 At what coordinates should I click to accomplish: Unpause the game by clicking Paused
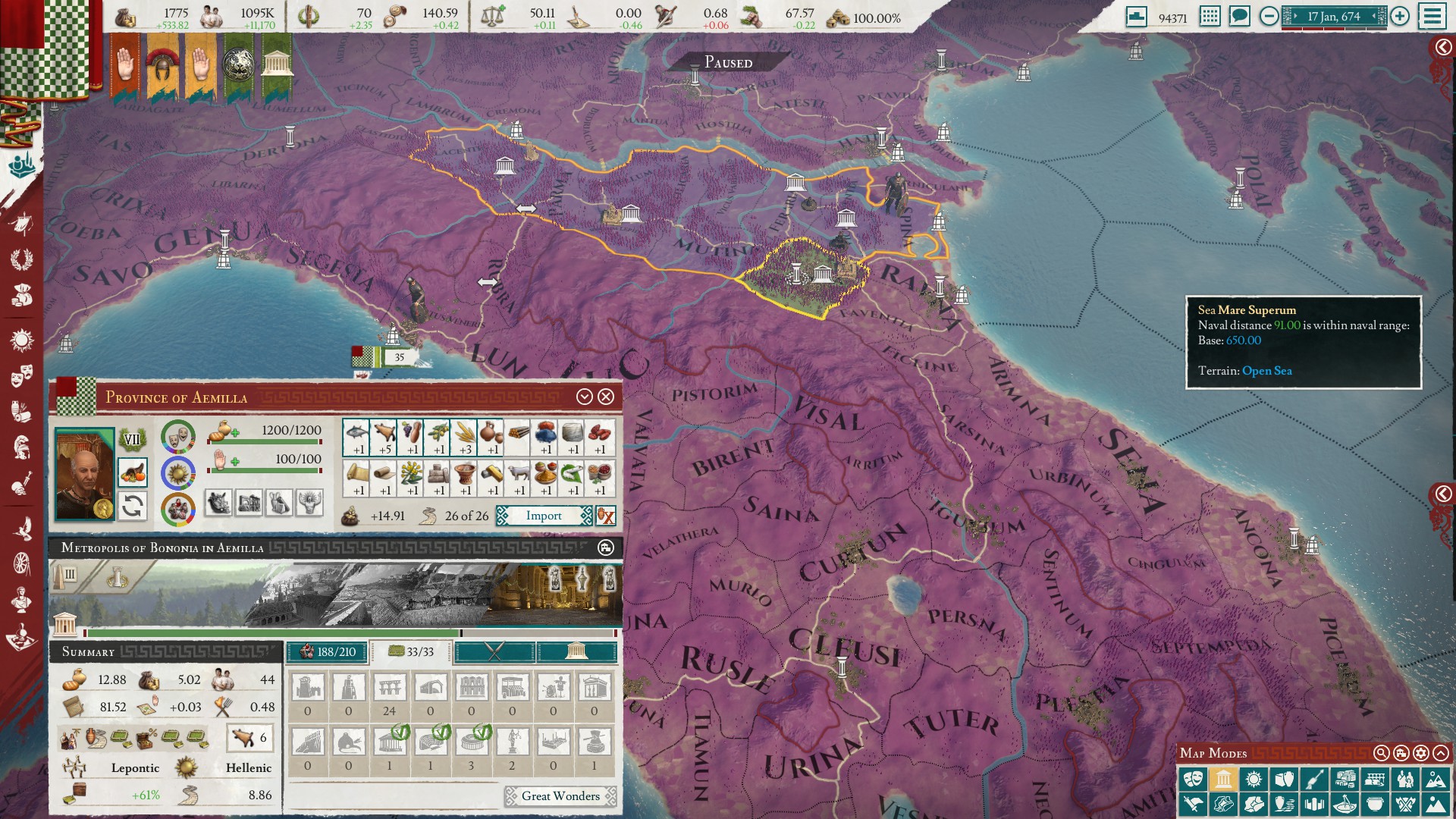pyautogui.click(x=726, y=63)
